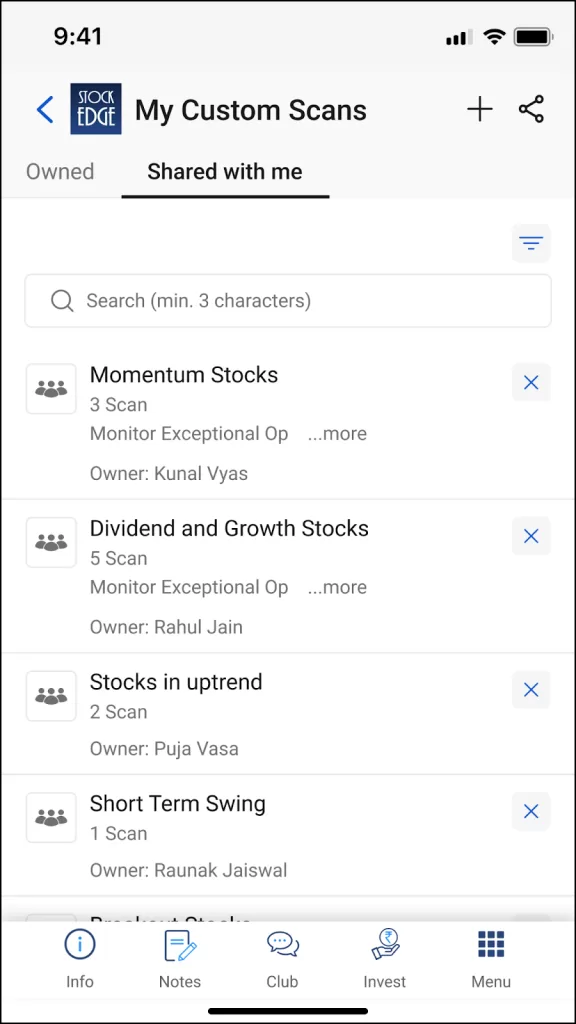Expand more on Dividend and Growth Stocks

click(337, 587)
